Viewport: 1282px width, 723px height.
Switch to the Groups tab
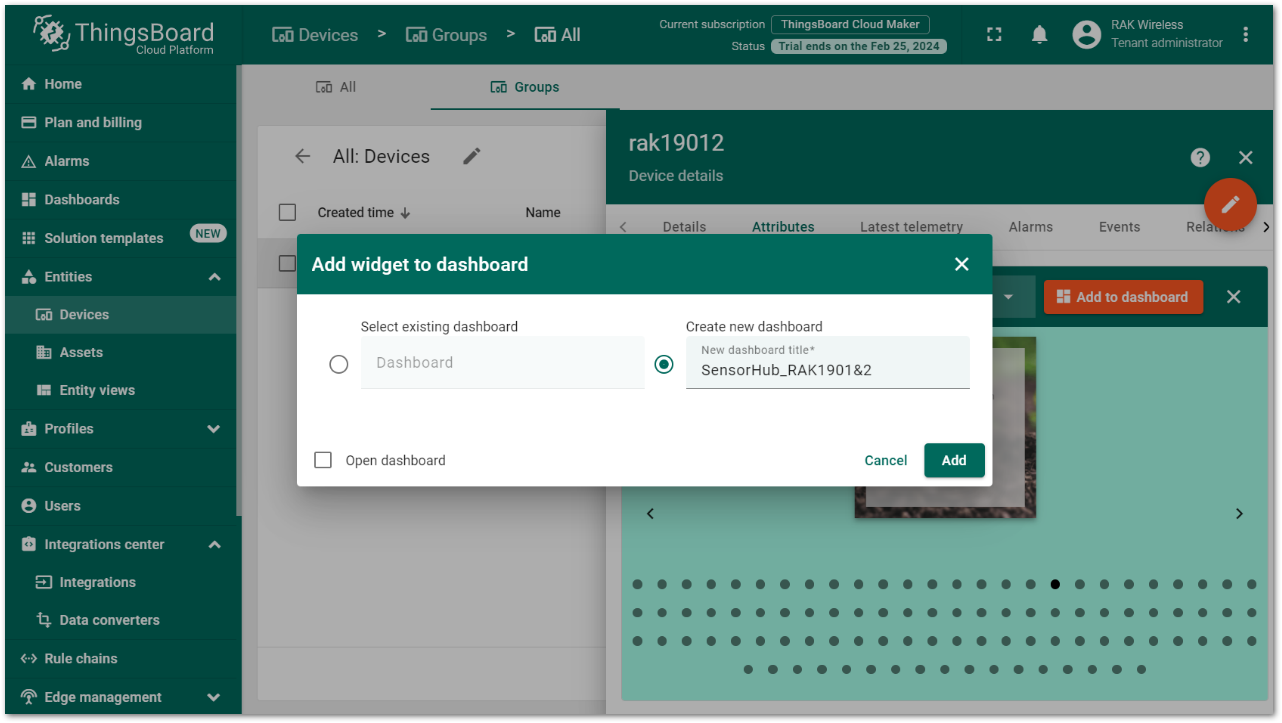point(525,87)
